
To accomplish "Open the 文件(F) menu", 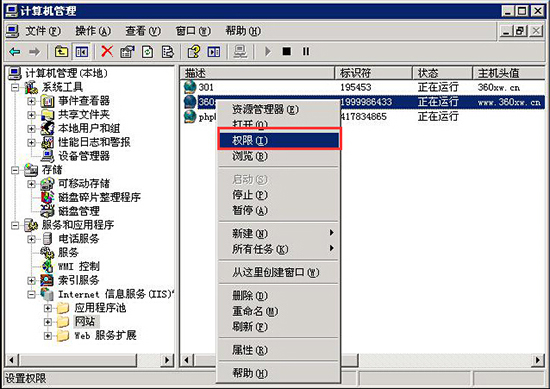I will [x=43, y=31].
